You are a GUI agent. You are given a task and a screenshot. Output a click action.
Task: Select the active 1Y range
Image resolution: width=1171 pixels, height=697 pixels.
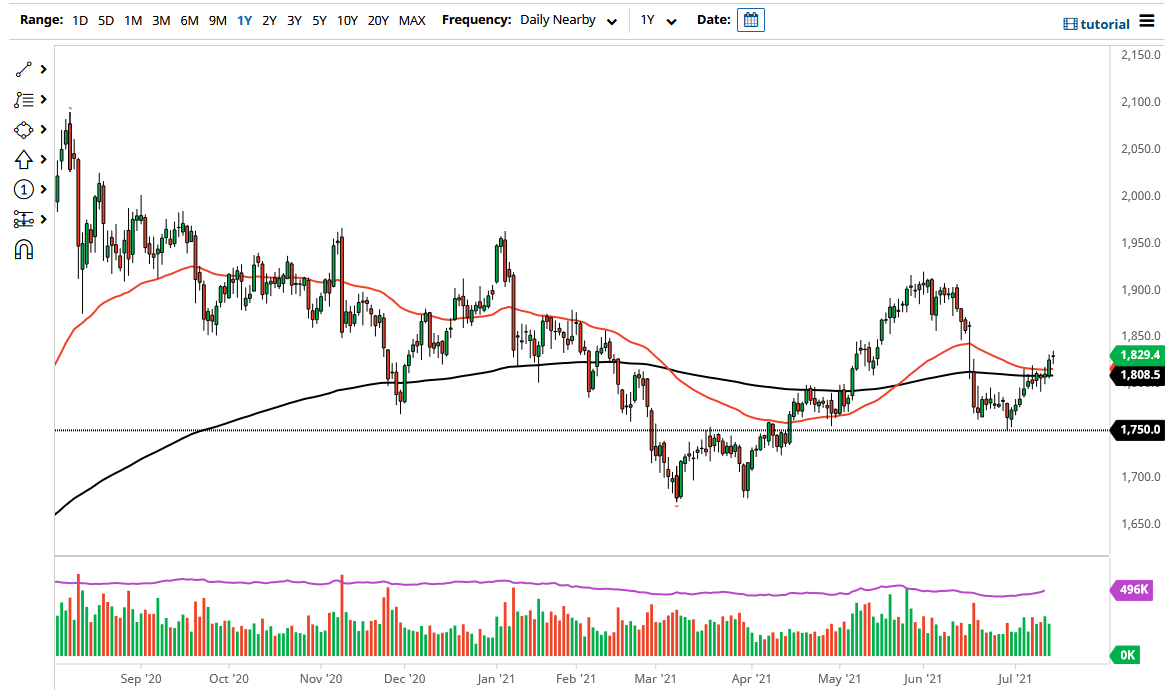pyautogui.click(x=244, y=20)
